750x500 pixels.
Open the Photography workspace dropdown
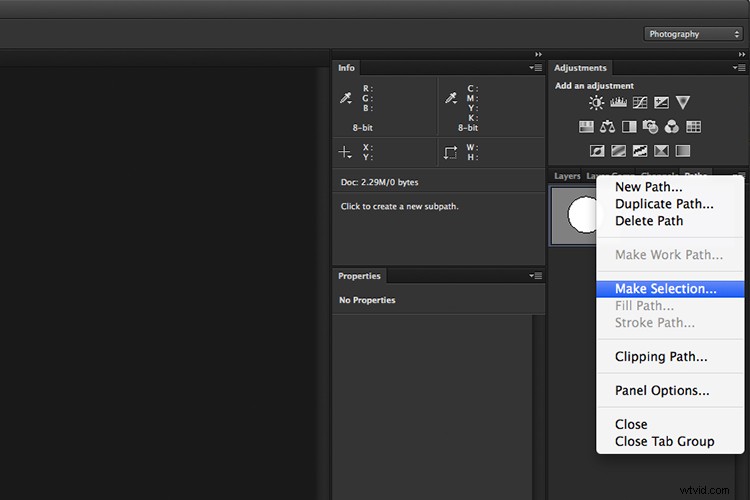point(693,34)
